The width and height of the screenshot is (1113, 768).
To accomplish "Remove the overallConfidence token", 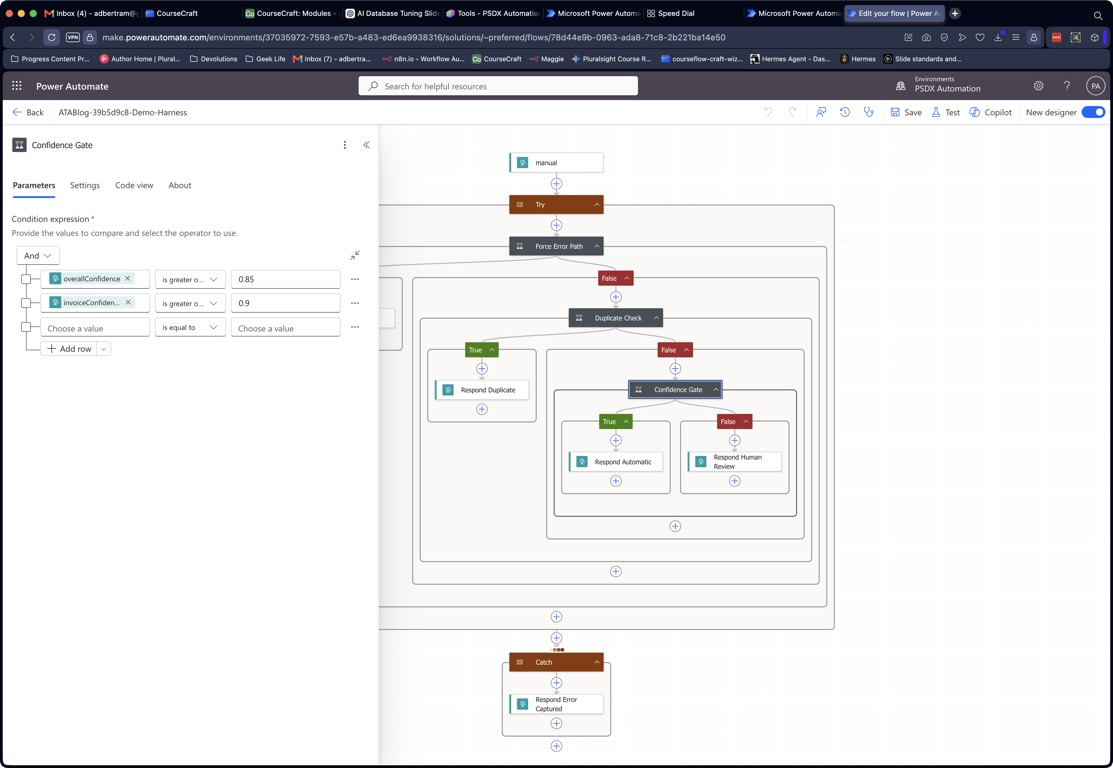I will (x=128, y=279).
